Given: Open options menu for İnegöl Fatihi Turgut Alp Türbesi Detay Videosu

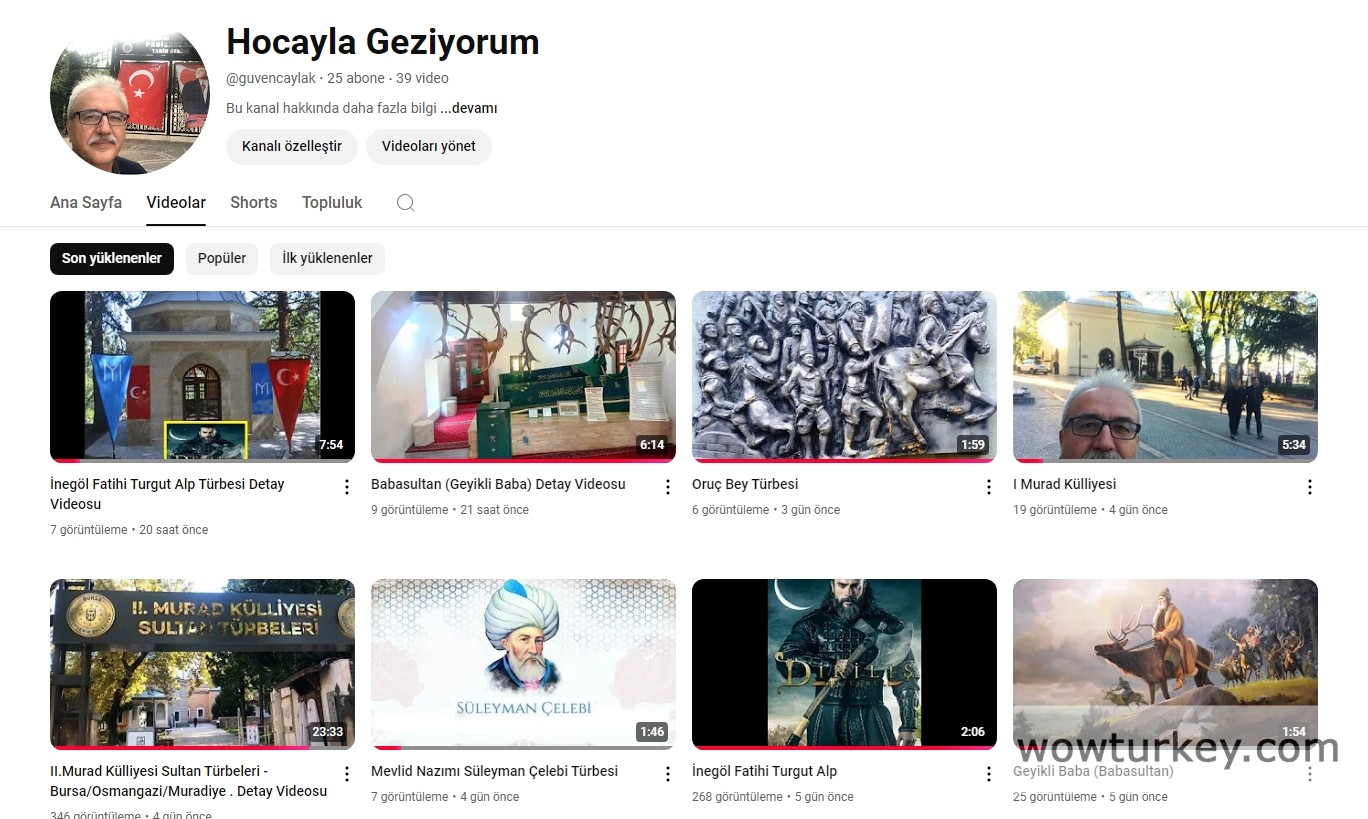Looking at the screenshot, I should pyautogui.click(x=347, y=487).
